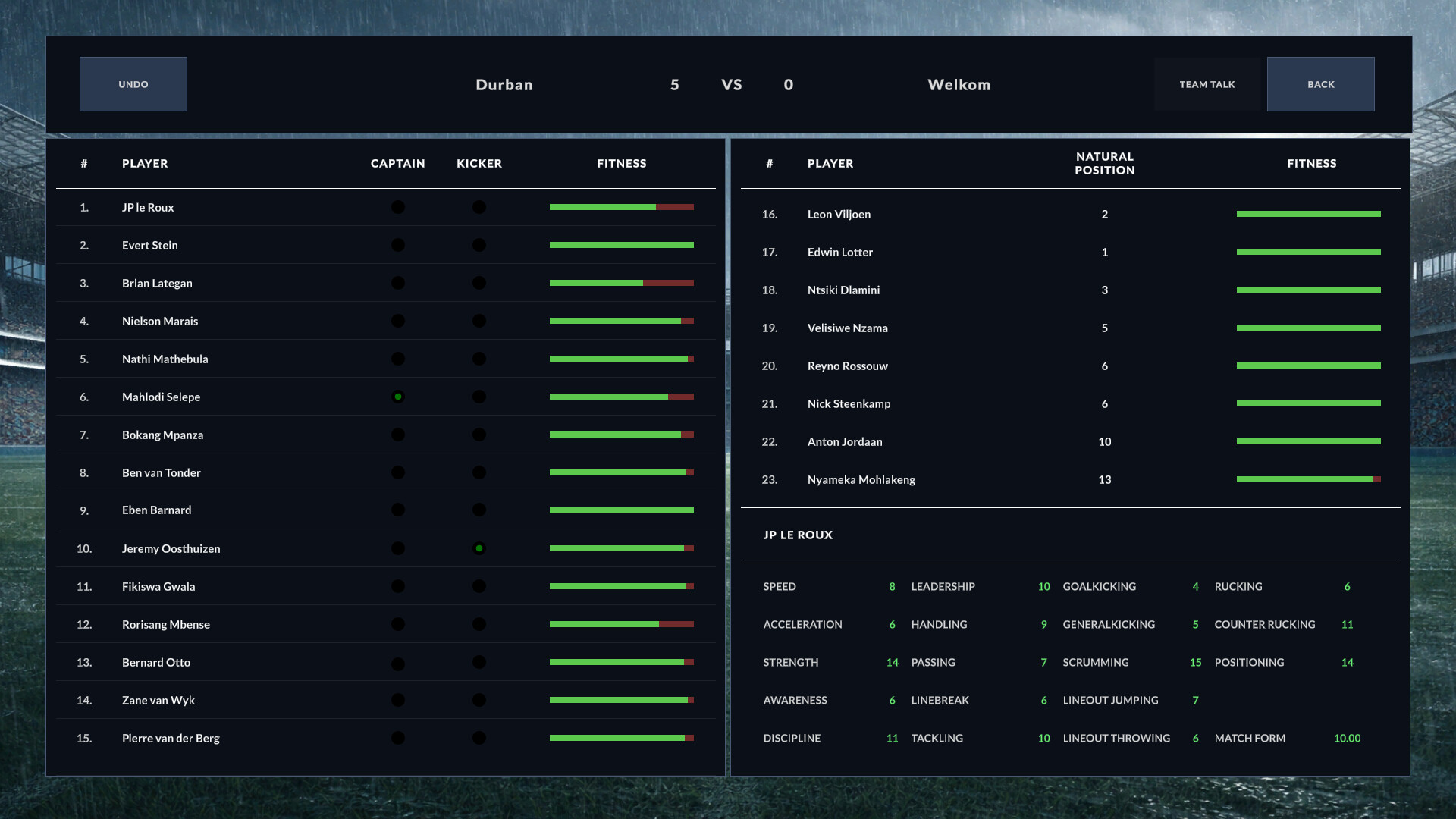
Task: Set JP le Roux as captain
Action: pos(398,207)
